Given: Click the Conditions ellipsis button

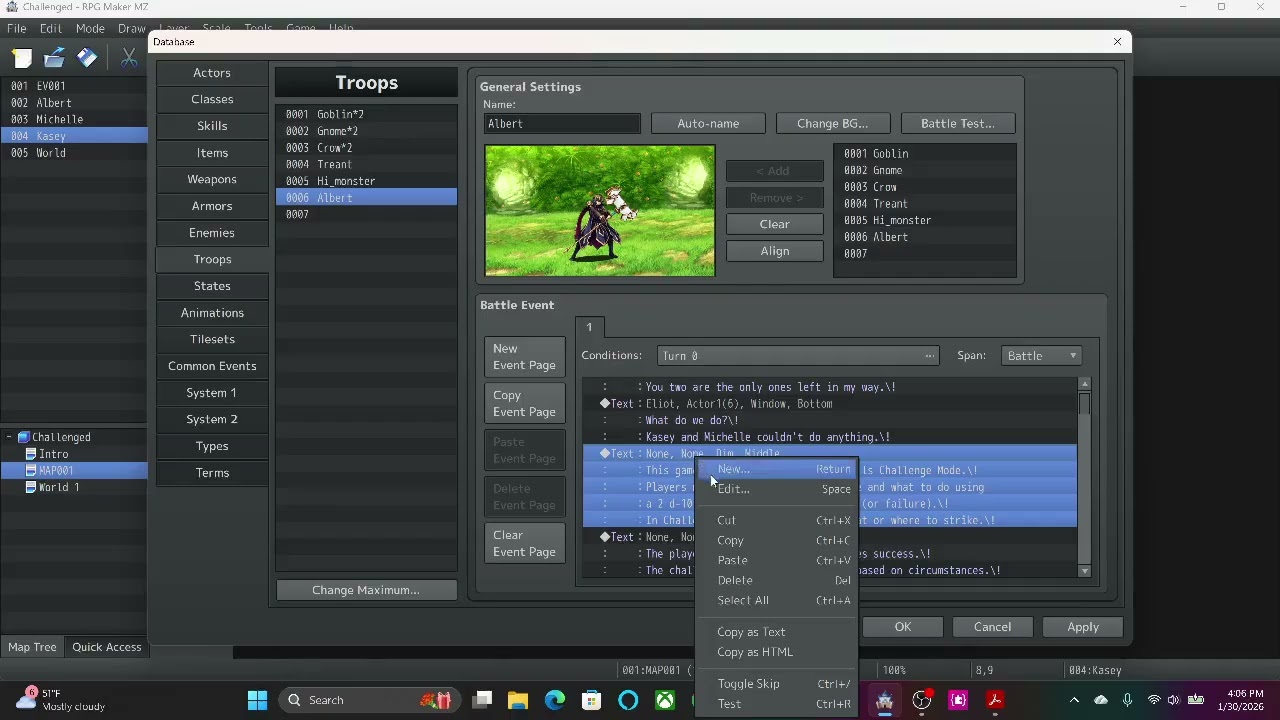Looking at the screenshot, I should pos(929,356).
